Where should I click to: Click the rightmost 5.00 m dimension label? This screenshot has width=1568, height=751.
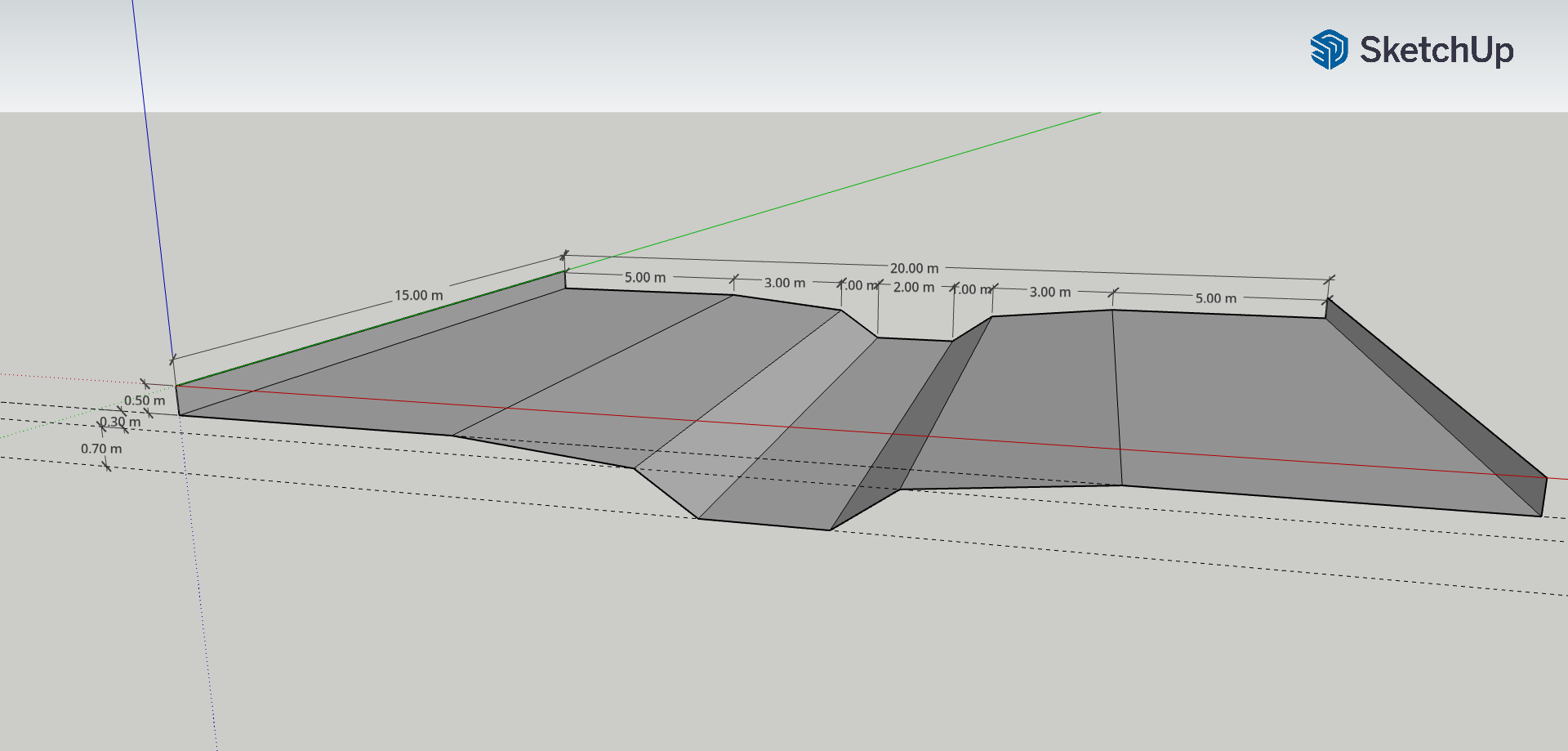tap(1215, 298)
